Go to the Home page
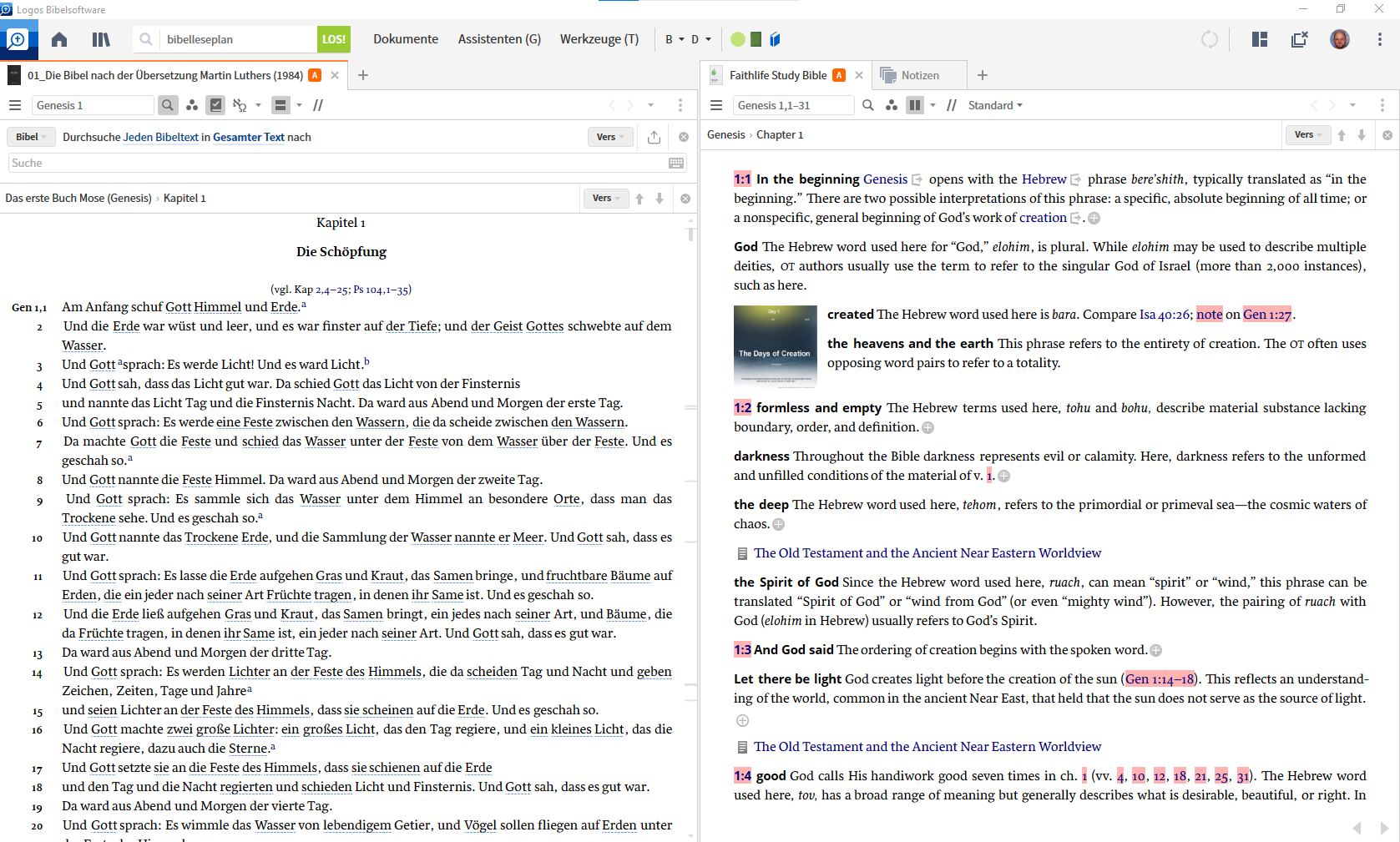 pos(59,39)
